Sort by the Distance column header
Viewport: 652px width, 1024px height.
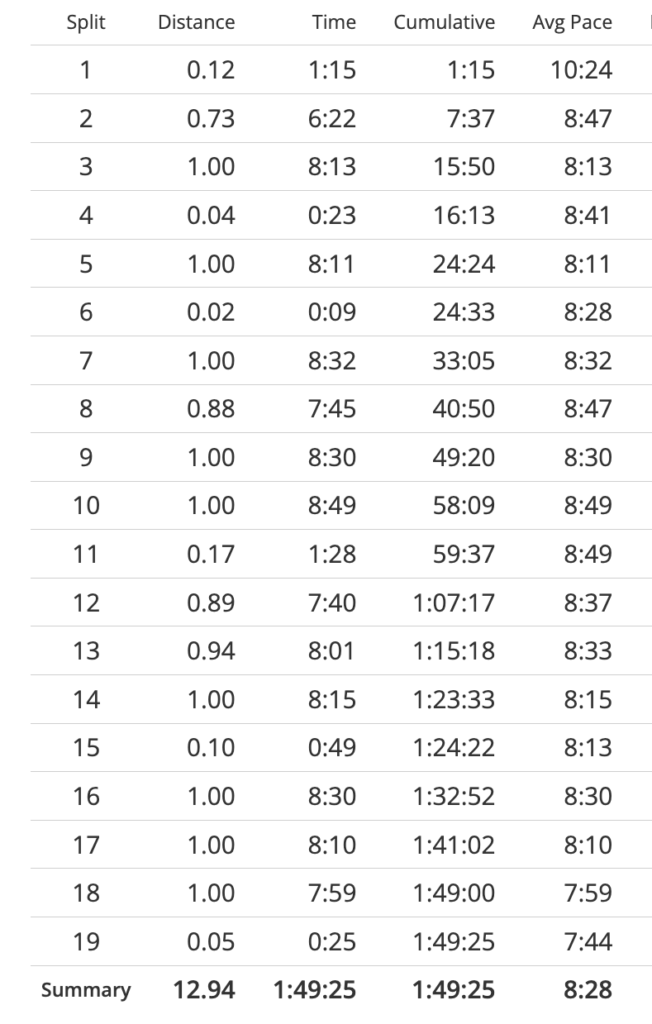(196, 22)
